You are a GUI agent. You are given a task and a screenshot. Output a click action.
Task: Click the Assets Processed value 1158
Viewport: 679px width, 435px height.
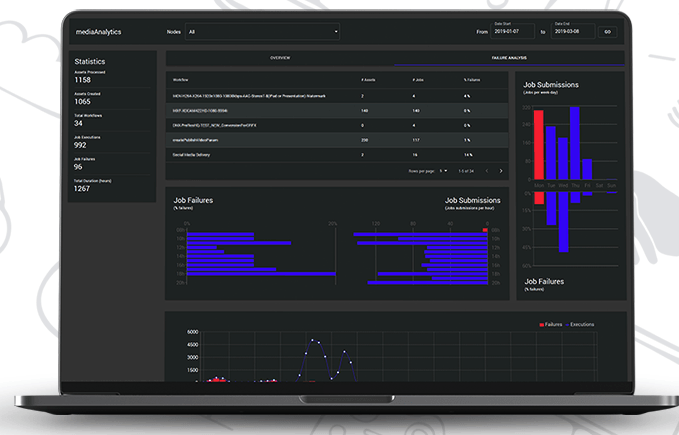82,80
